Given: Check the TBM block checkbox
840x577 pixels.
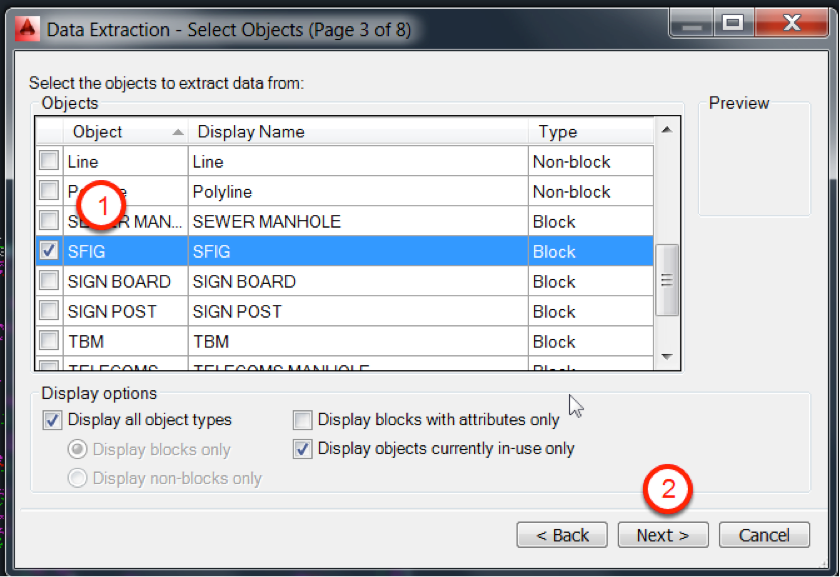Looking at the screenshot, I should point(49,341).
